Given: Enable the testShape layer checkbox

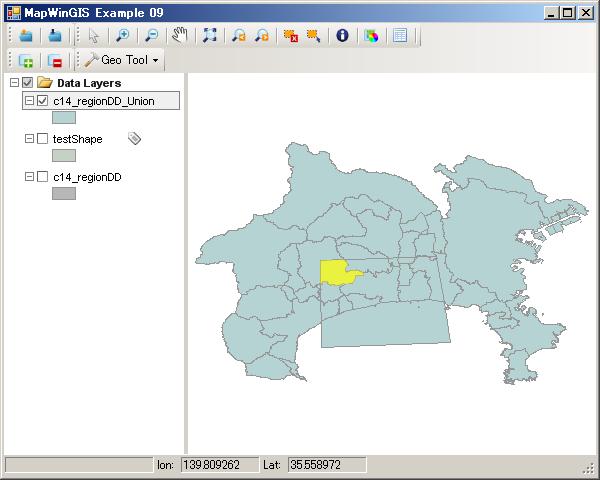Looking at the screenshot, I should pyautogui.click(x=42, y=139).
